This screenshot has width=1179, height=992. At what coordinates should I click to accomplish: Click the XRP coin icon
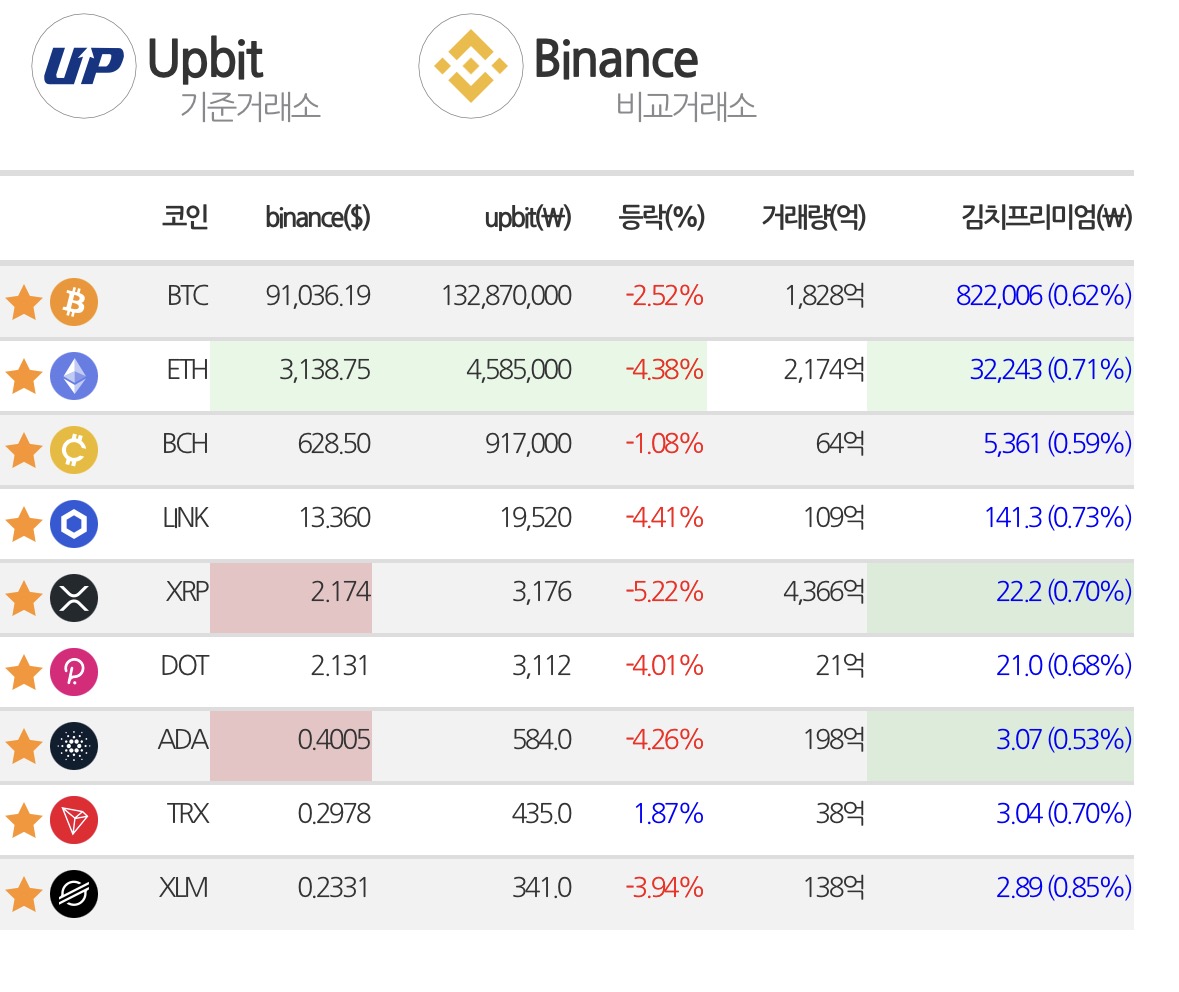pyautogui.click(x=74, y=598)
